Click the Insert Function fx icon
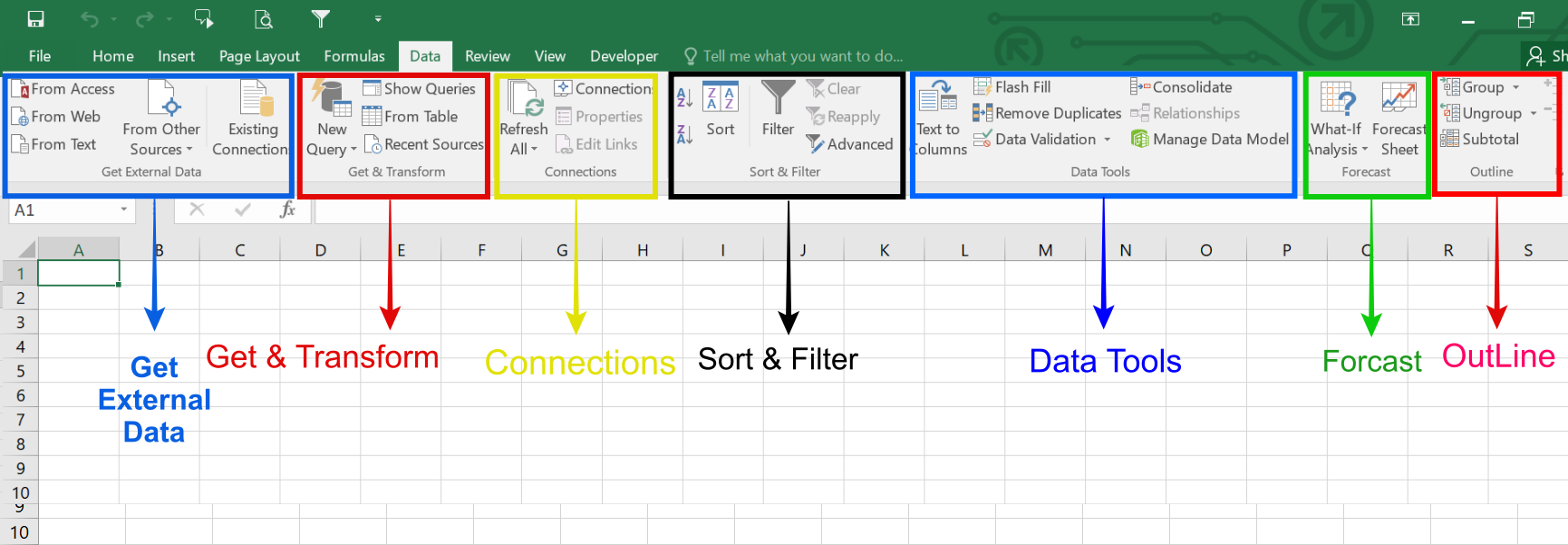 click(287, 210)
